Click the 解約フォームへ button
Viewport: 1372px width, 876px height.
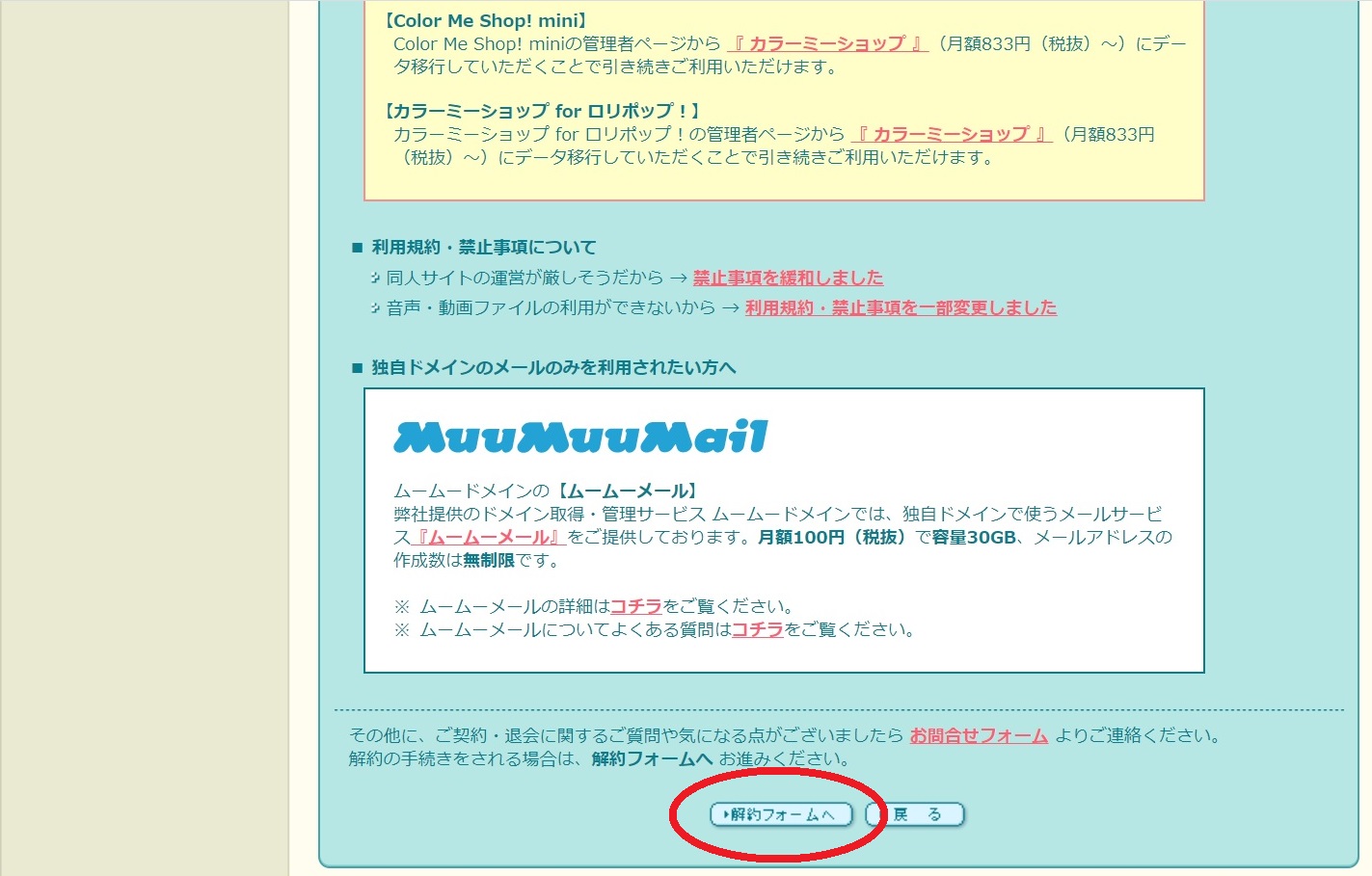(781, 815)
